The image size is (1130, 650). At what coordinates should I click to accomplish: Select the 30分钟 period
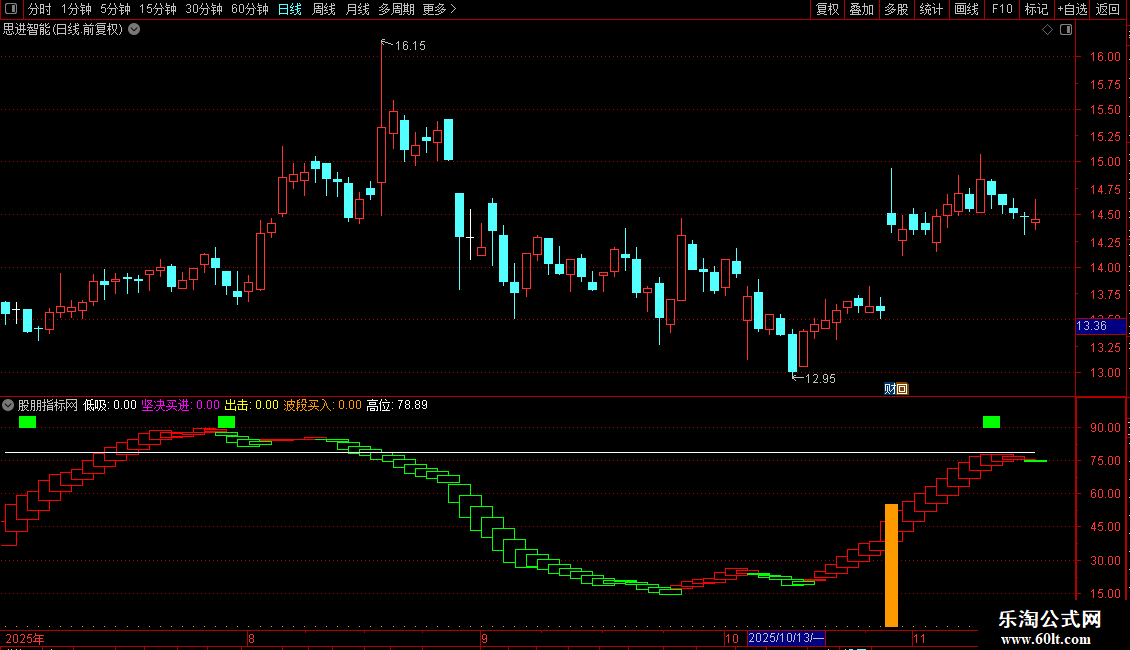[x=203, y=9]
